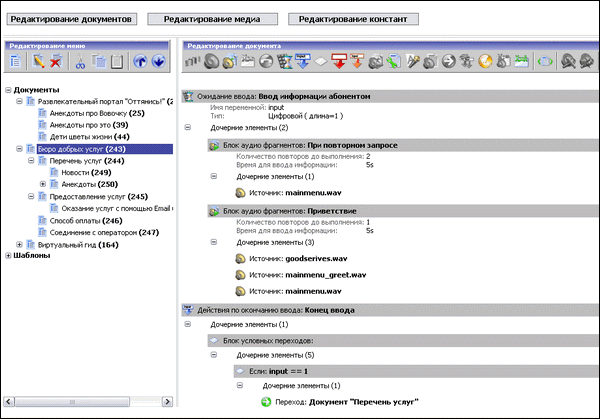Open the Редактирование медиа tab
Image resolution: width=600 pixels, height=419 pixels.
pyautogui.click(x=212, y=19)
